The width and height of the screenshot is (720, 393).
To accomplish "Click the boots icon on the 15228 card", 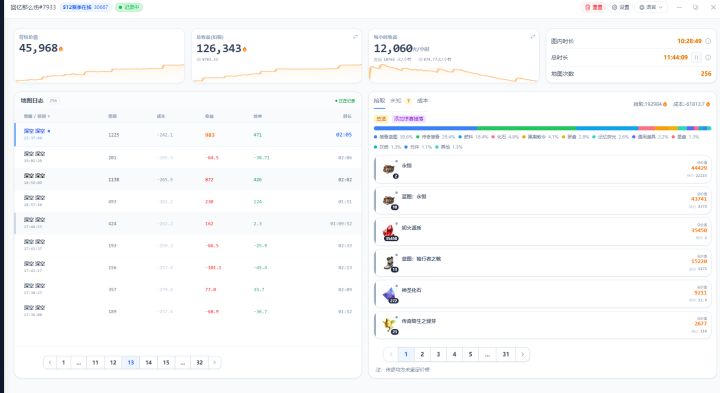I will point(389,263).
